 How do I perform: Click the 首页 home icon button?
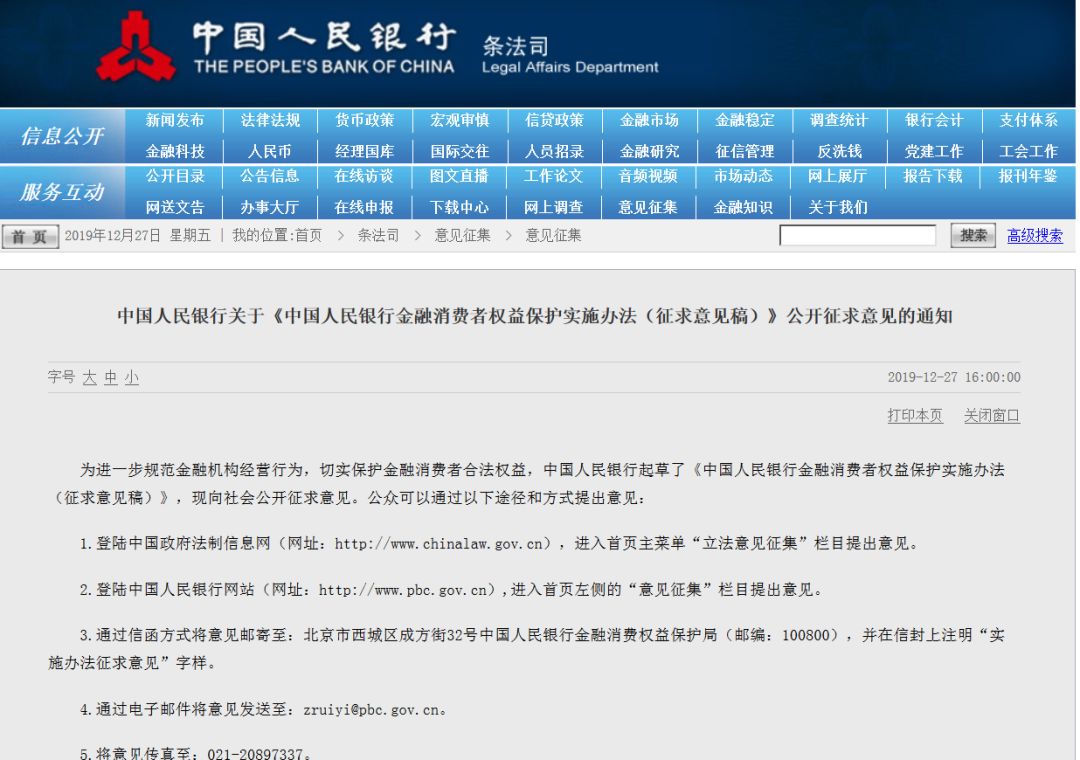click(x=30, y=236)
